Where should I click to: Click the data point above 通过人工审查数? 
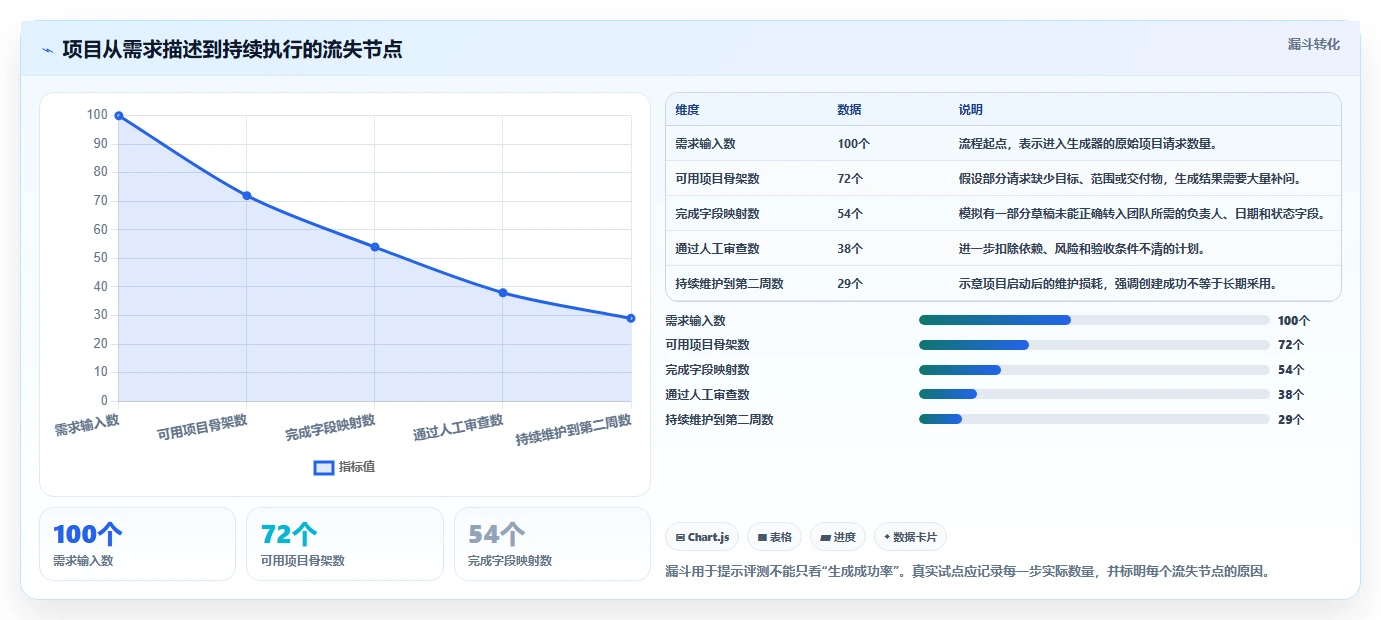(x=503, y=293)
